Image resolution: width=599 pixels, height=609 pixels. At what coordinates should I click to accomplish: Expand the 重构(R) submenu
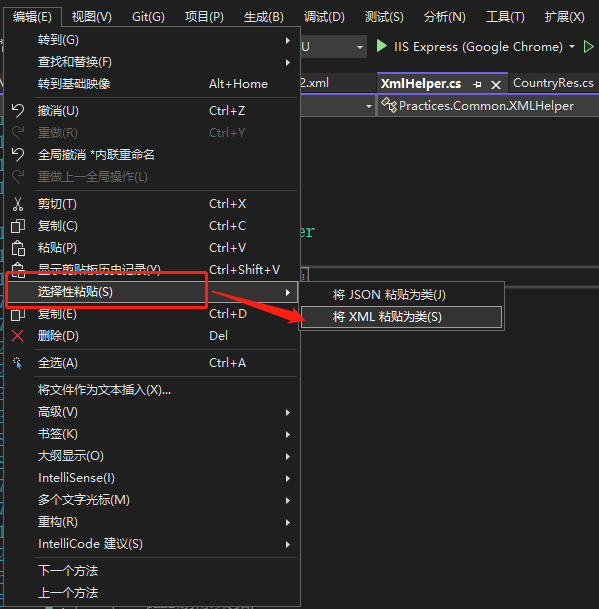(x=152, y=522)
